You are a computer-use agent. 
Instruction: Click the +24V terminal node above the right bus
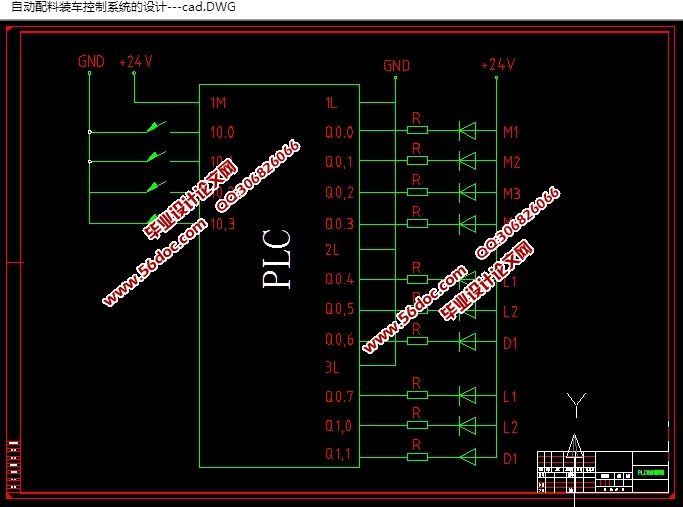click(497, 78)
